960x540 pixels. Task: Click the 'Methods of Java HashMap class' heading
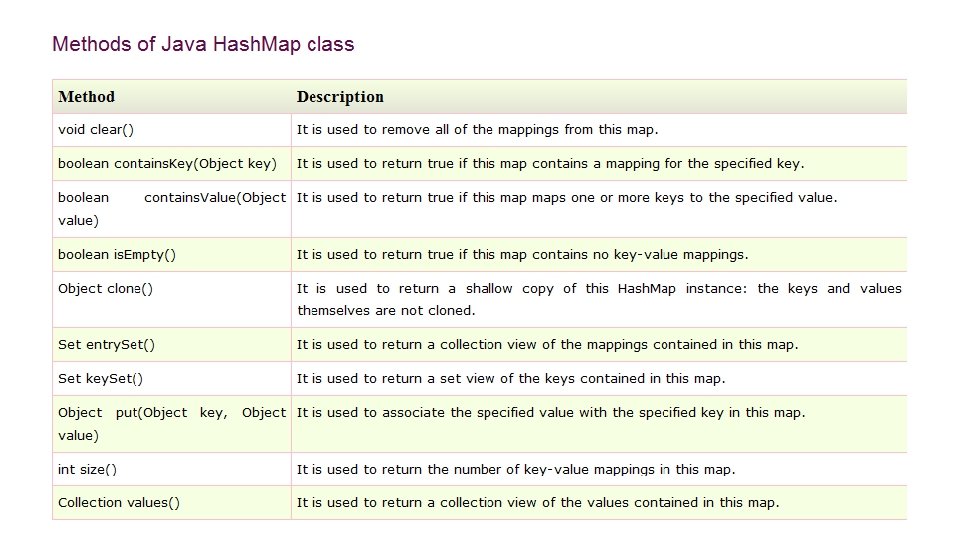coord(203,44)
